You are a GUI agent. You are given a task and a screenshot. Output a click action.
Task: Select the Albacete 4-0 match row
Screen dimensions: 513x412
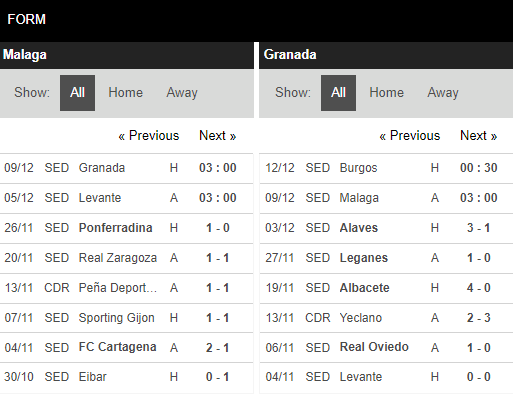click(386, 288)
